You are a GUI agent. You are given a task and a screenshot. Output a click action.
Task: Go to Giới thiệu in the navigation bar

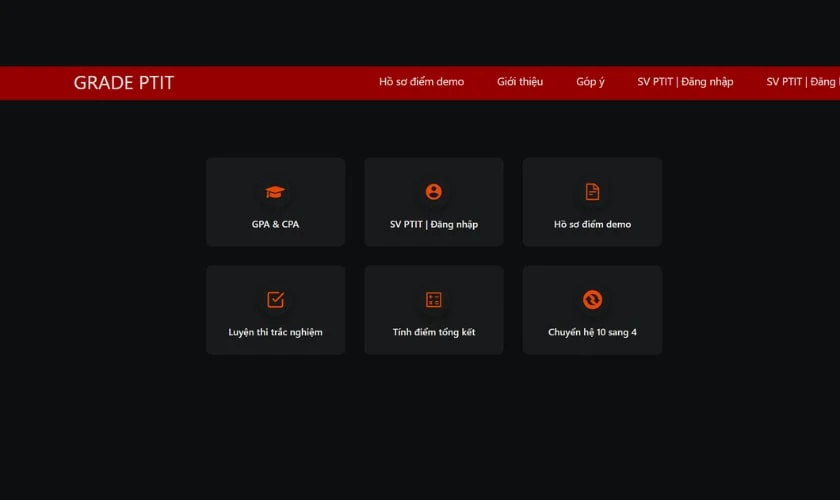click(520, 81)
